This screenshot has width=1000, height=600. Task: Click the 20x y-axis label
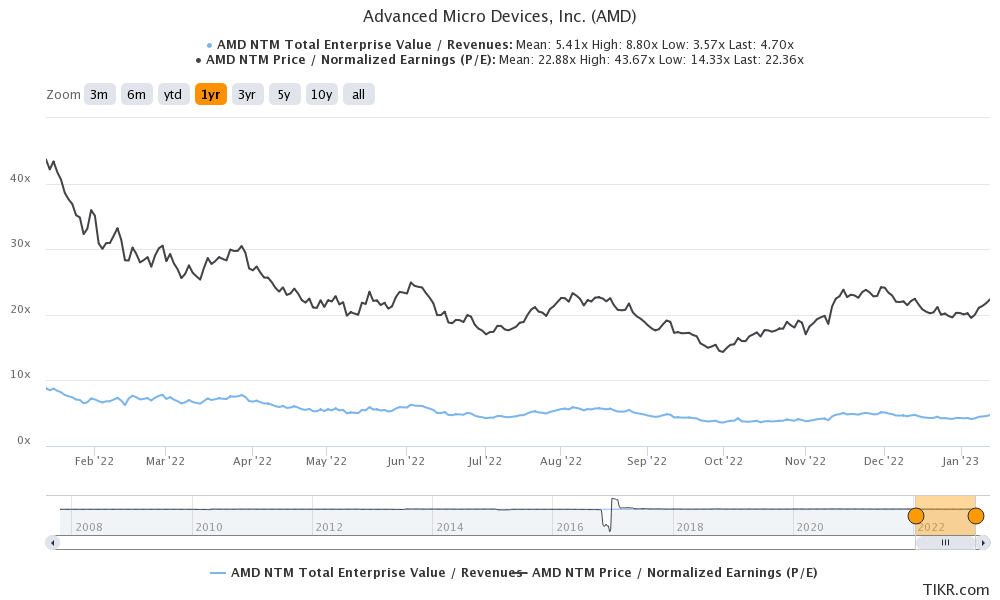pos(20,309)
